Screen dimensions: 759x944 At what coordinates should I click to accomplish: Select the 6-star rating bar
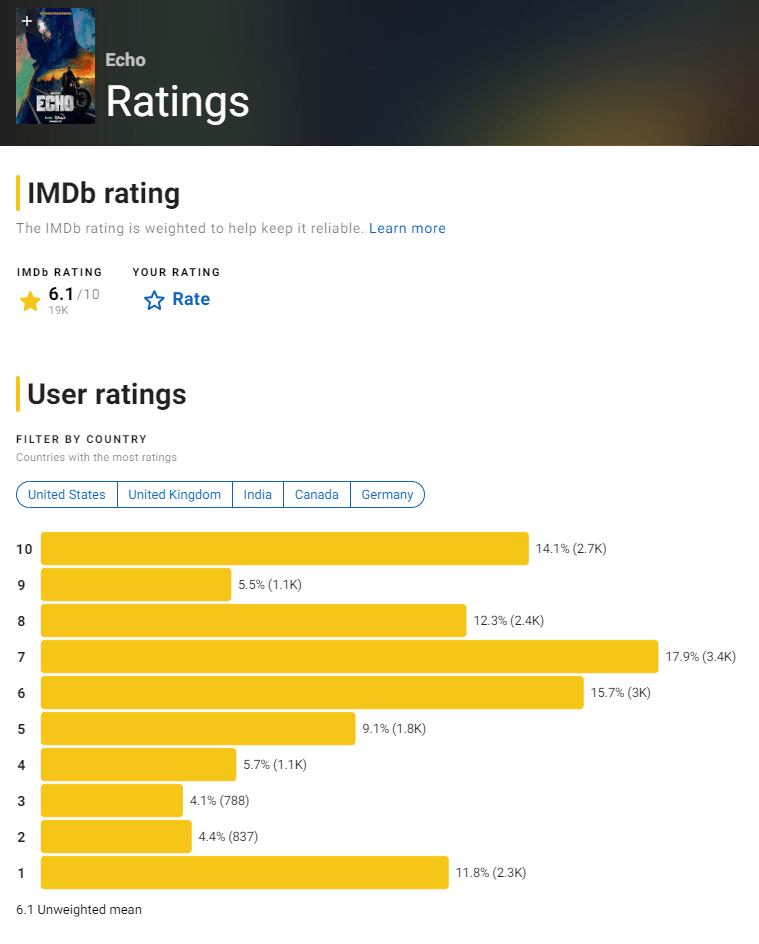[x=312, y=693]
